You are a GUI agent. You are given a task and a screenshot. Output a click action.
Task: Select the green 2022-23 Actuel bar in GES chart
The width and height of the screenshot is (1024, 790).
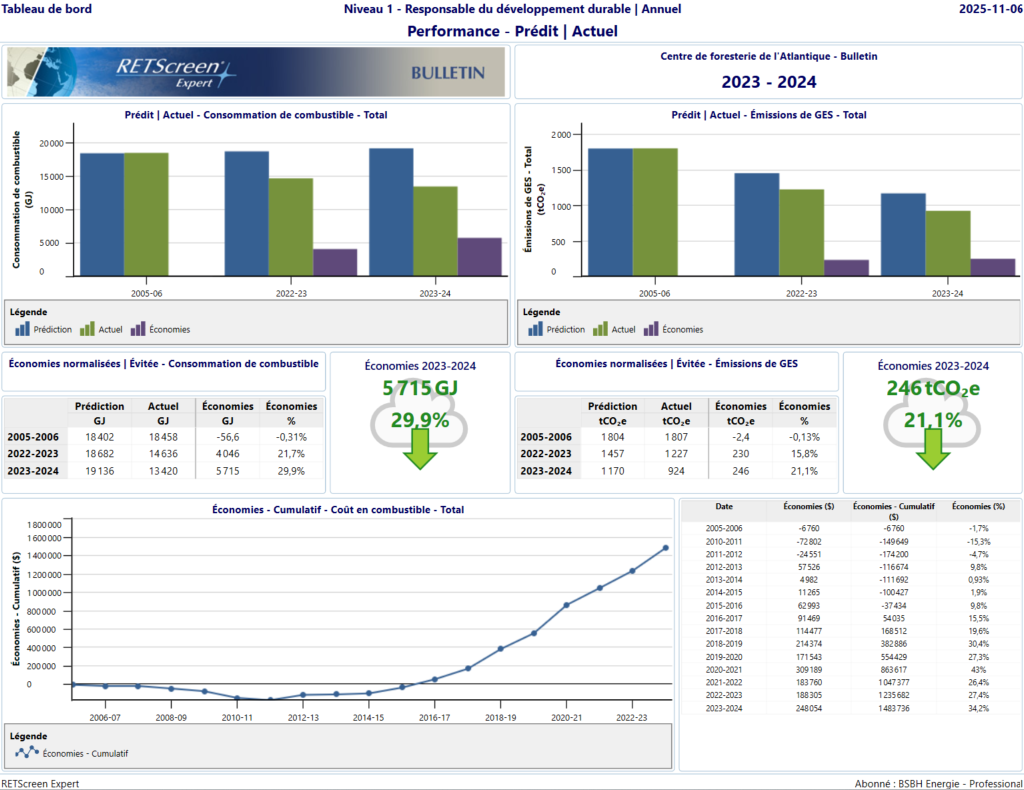[x=801, y=232]
